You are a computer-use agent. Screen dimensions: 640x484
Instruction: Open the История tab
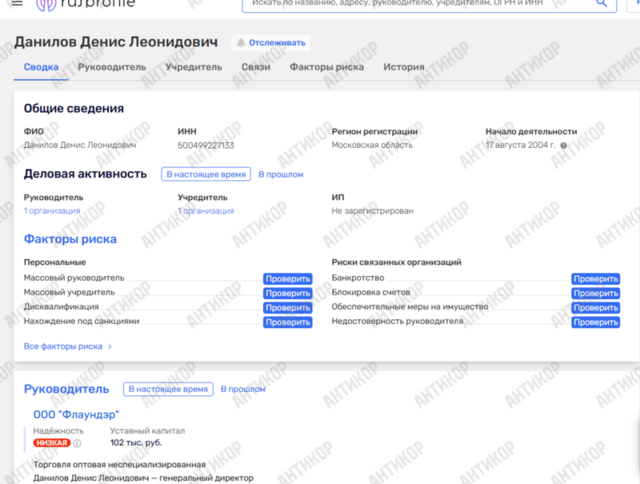point(404,67)
